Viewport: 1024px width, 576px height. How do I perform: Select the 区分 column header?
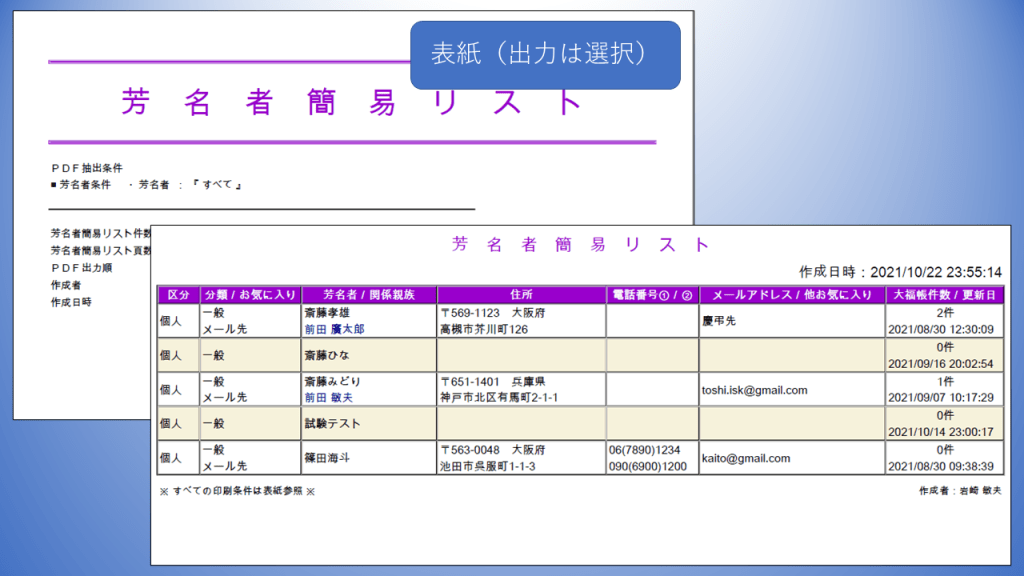click(178, 295)
